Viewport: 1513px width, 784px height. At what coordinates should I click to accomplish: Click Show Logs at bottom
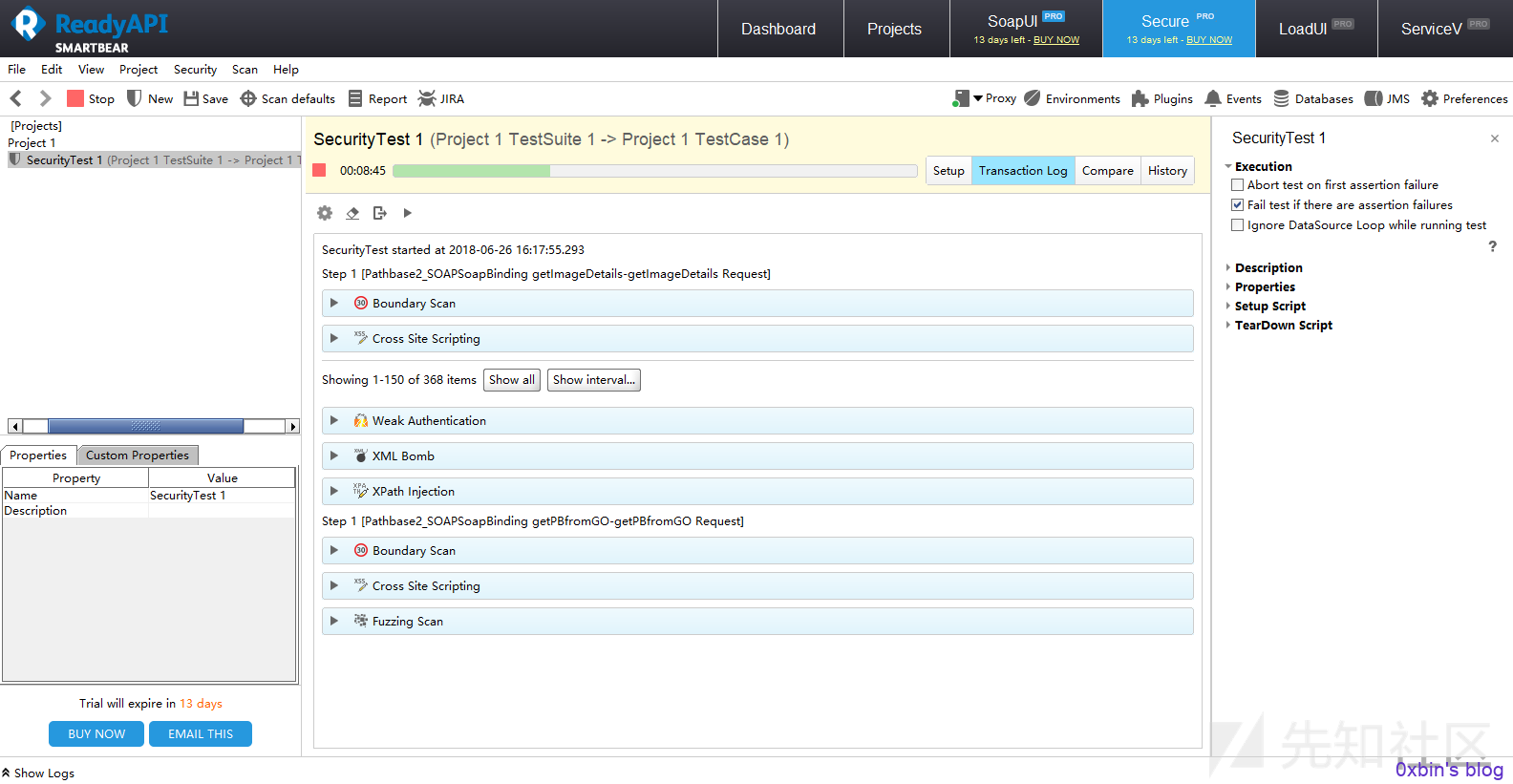[38, 773]
